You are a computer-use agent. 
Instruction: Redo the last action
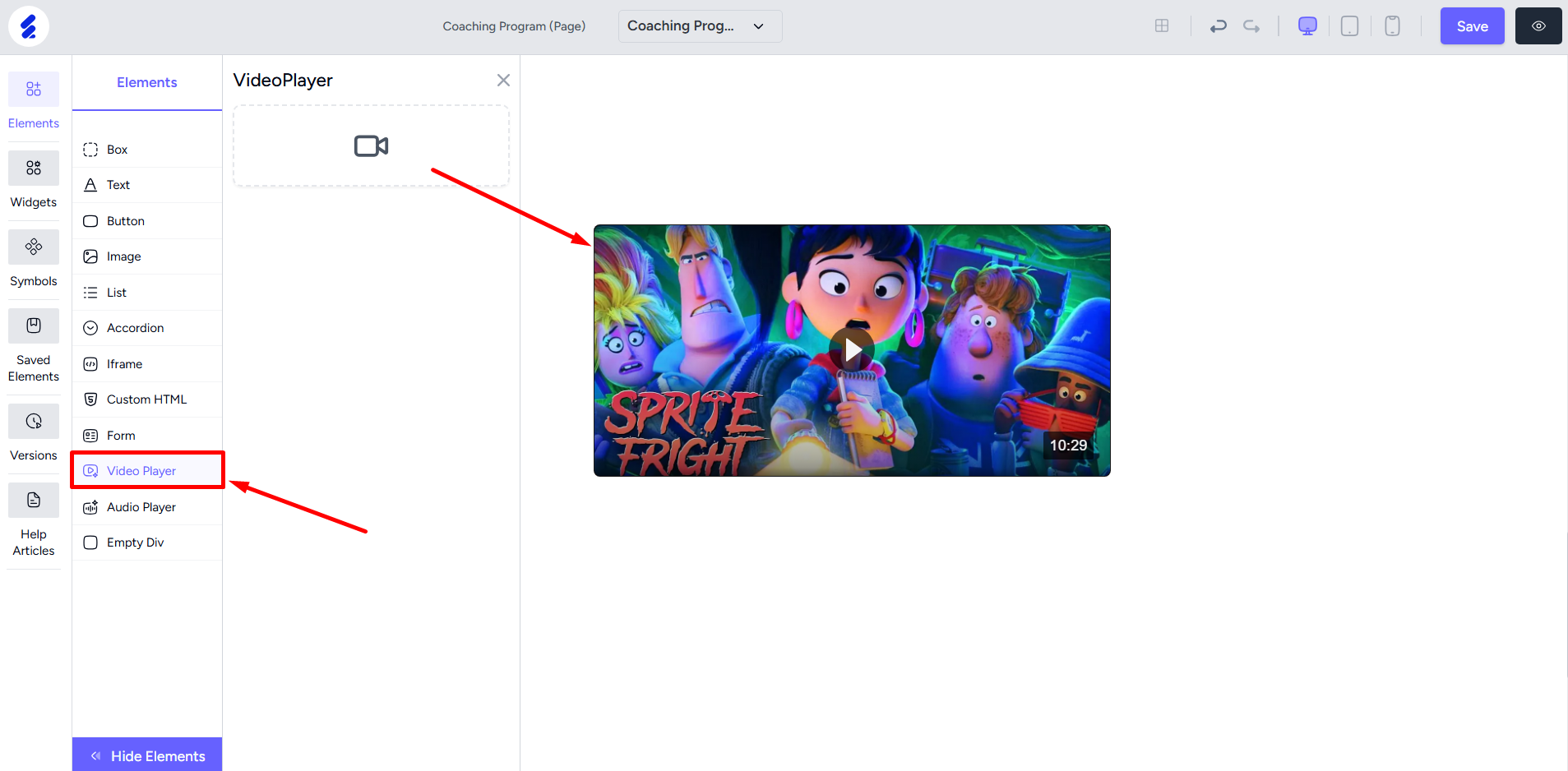[1251, 26]
